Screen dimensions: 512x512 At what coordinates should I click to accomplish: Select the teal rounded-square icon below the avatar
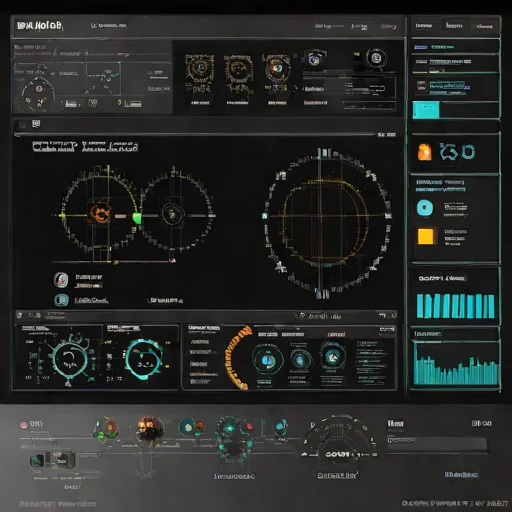pos(62,300)
